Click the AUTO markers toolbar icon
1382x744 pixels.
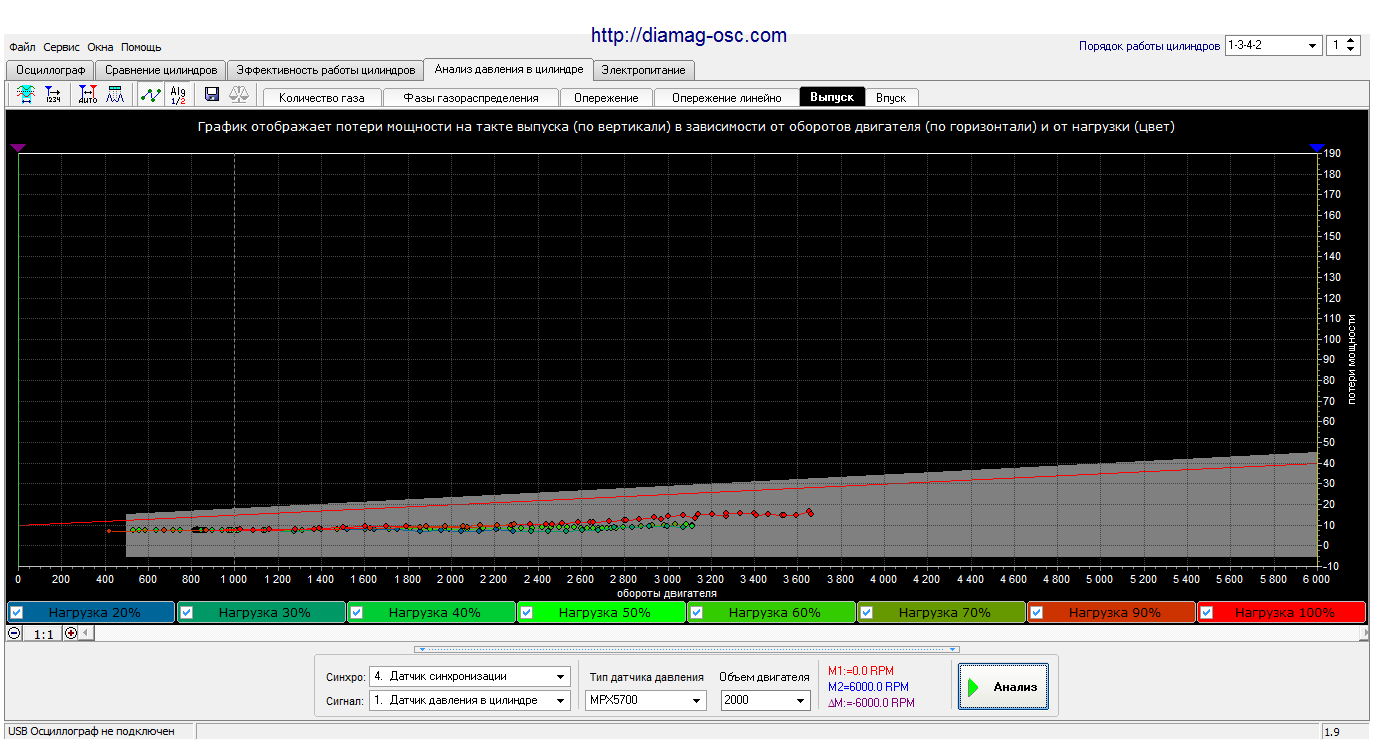click(88, 95)
